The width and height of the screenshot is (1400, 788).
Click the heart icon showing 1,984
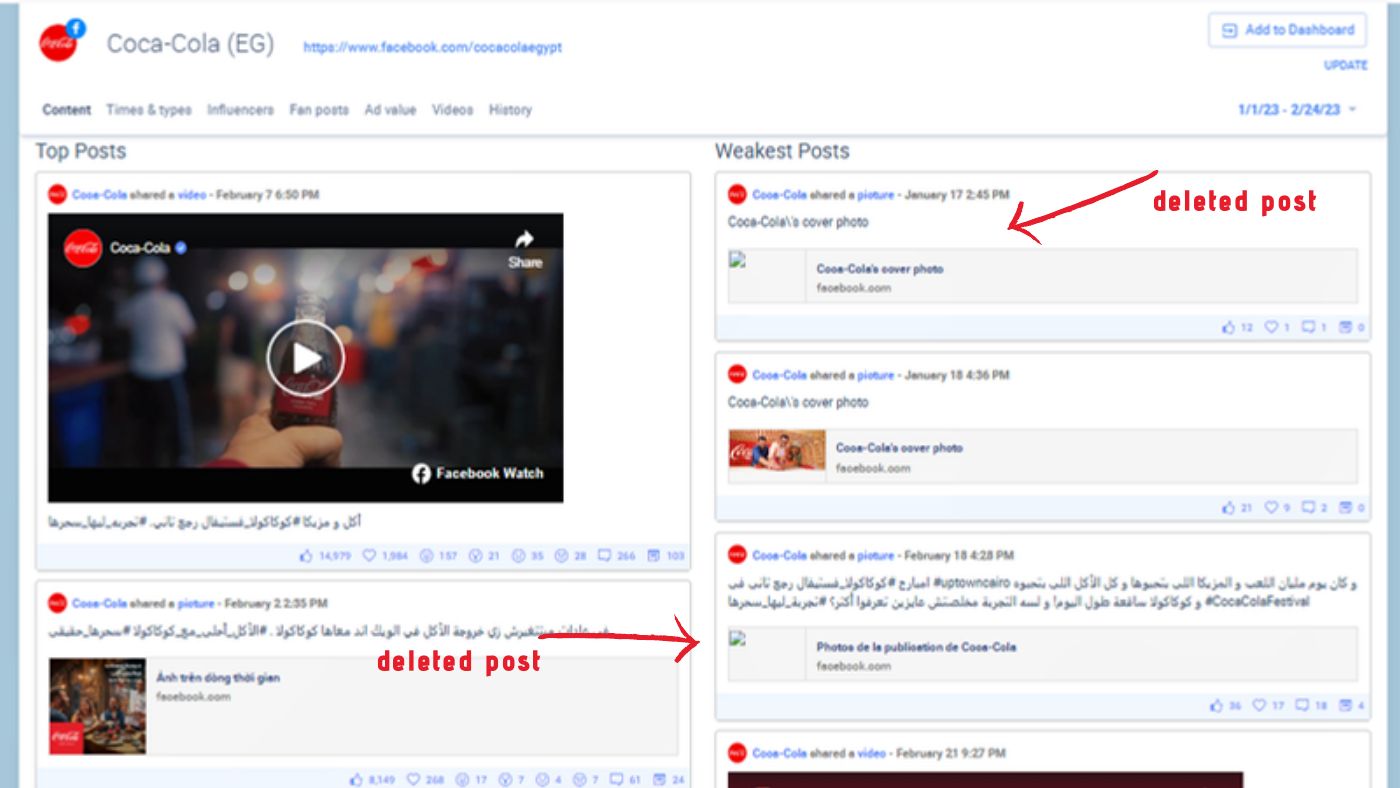click(368, 556)
